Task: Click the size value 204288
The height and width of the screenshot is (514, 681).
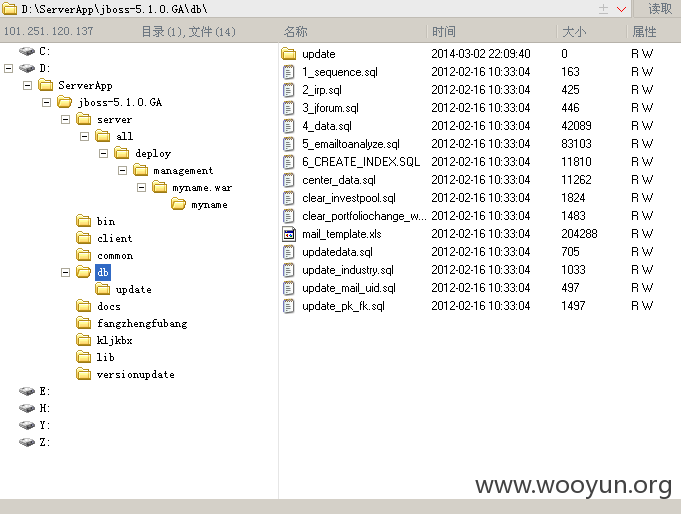Action: 579,234
